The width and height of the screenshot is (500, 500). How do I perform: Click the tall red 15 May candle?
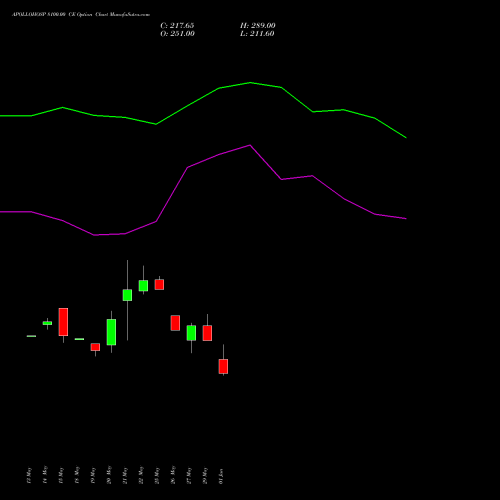point(63,322)
